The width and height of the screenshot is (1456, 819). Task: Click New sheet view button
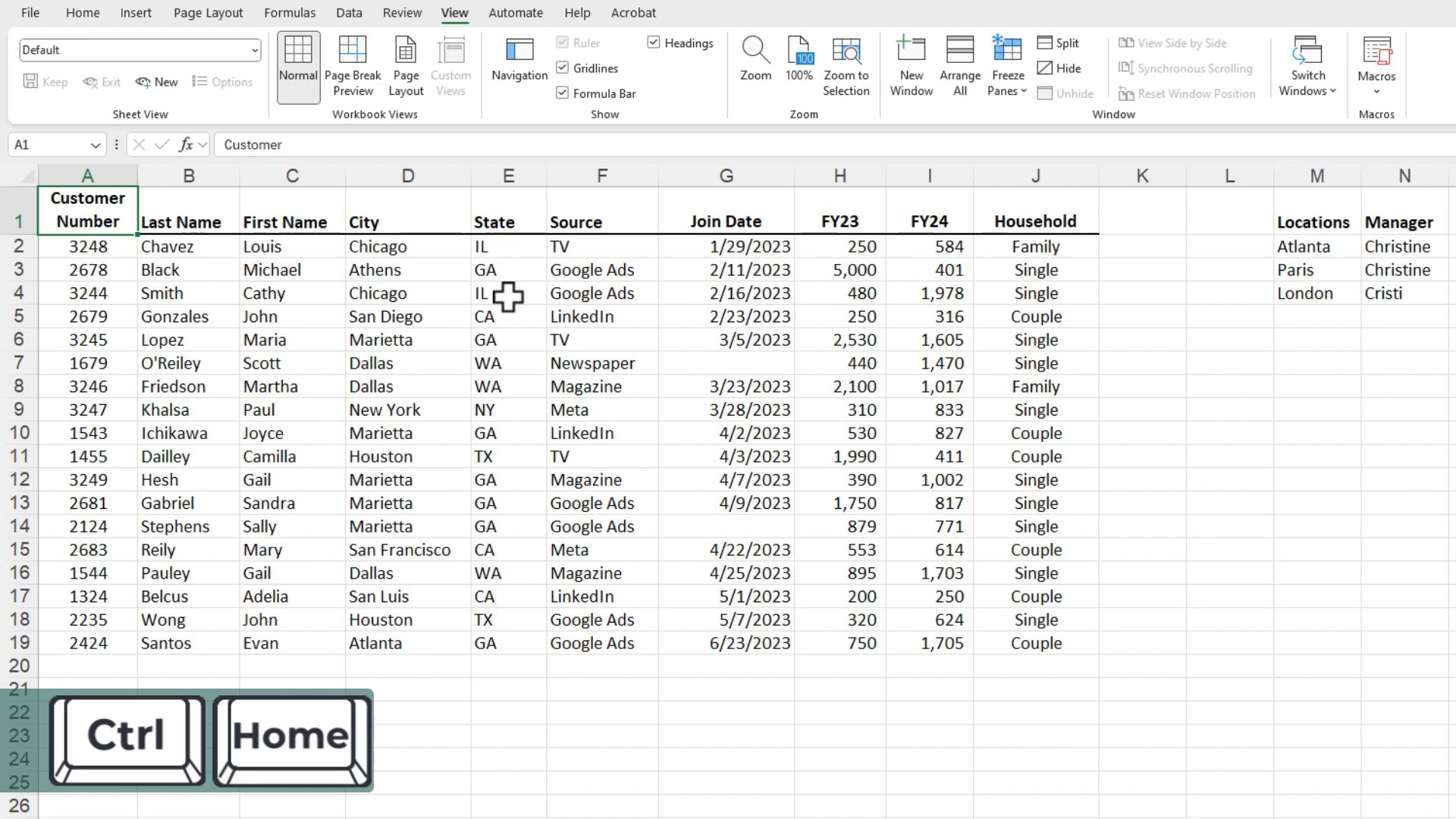(x=157, y=82)
